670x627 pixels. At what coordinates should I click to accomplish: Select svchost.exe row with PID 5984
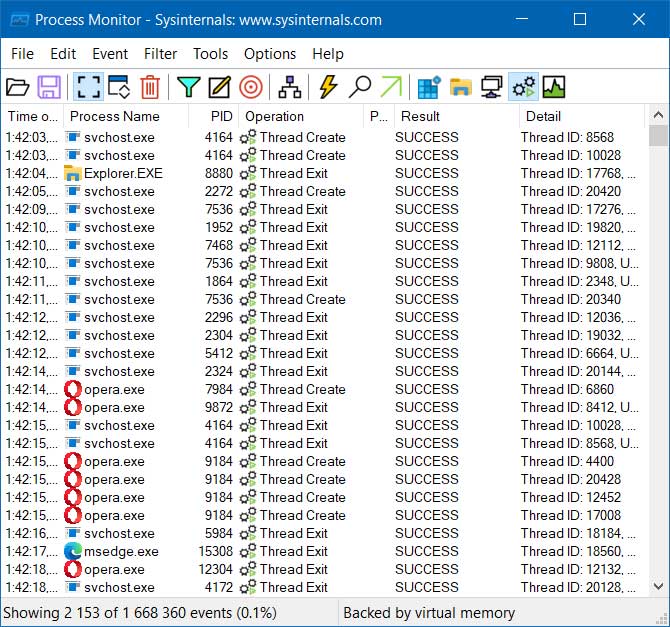point(323,533)
